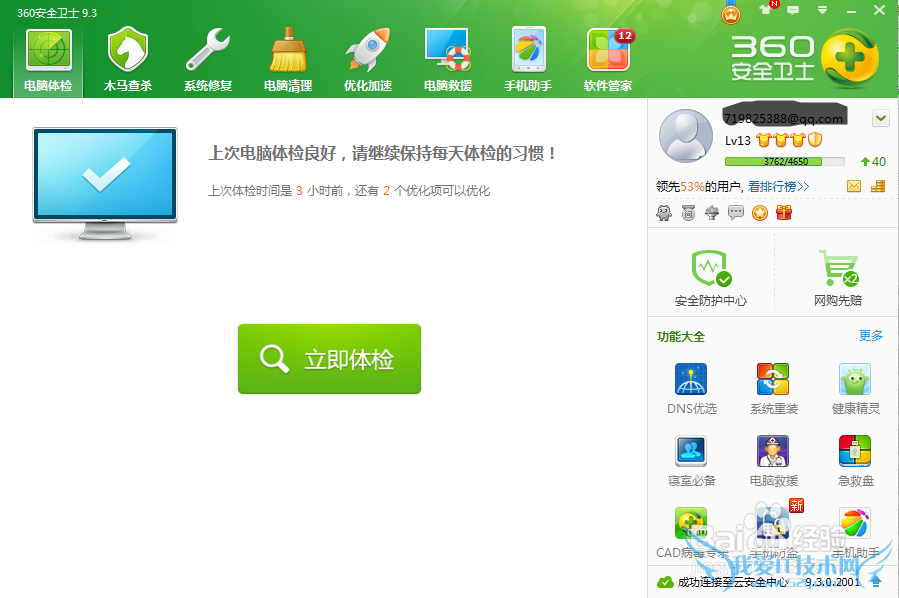Click the crown medal icon

(x=730, y=13)
